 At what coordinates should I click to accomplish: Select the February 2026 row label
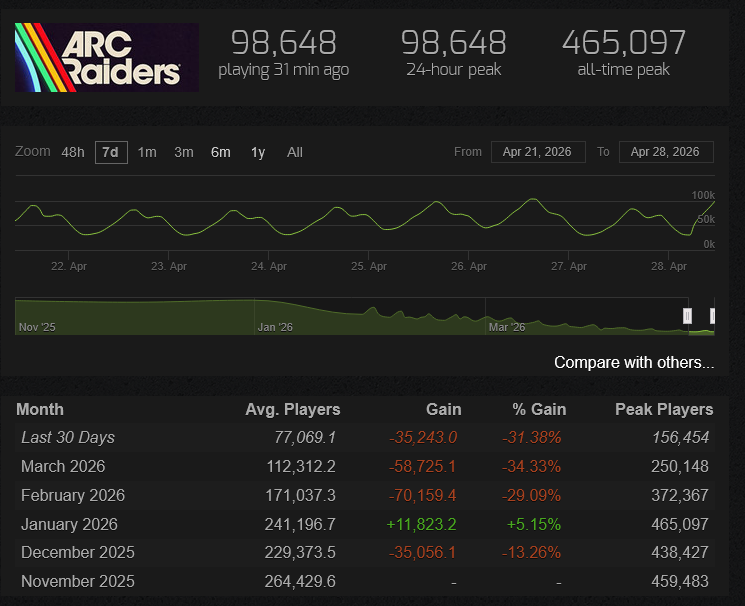click(x=73, y=495)
